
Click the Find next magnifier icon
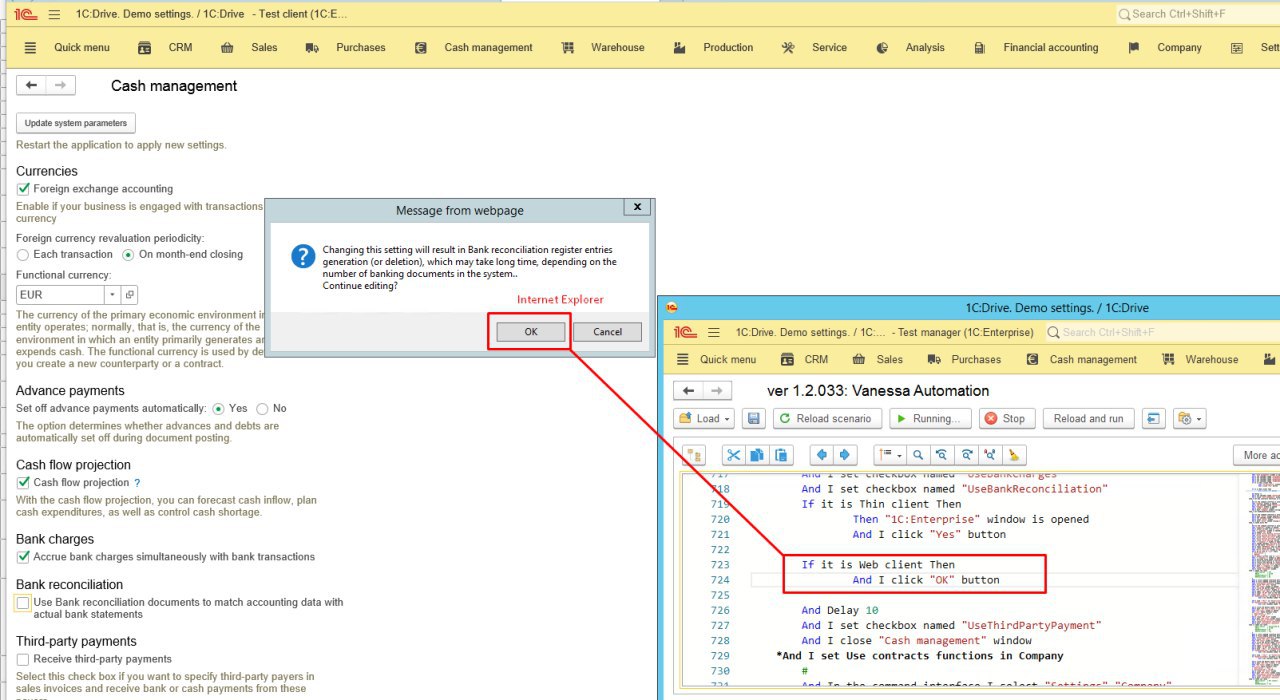966,455
